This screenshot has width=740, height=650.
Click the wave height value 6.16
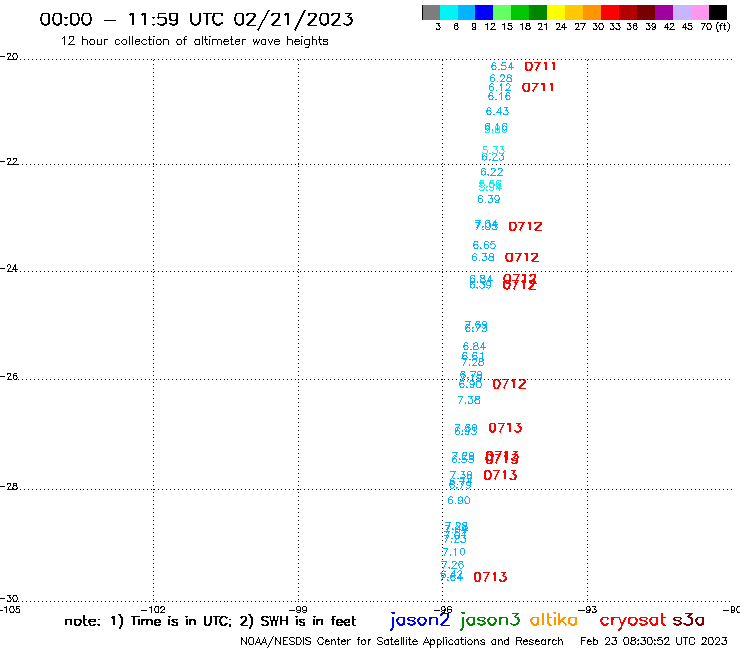tap(499, 96)
